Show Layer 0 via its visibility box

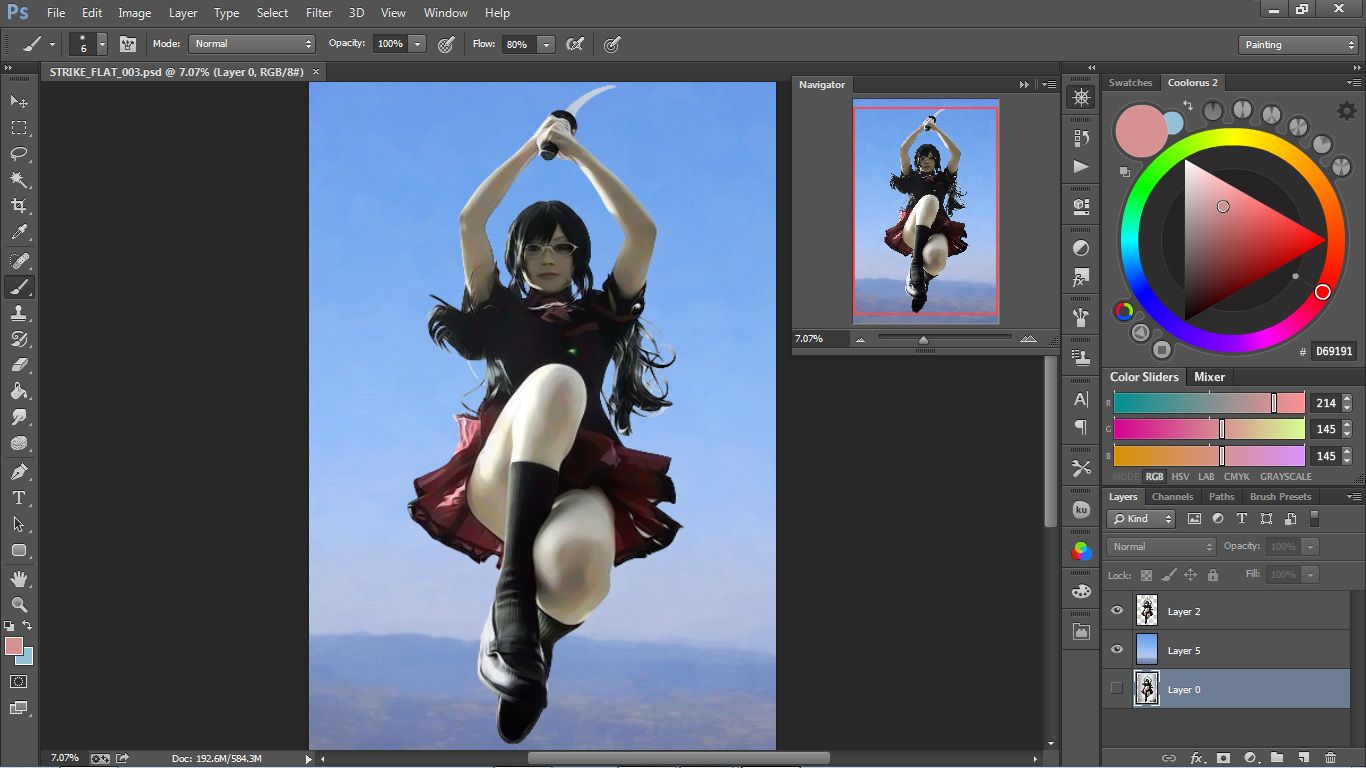1117,688
